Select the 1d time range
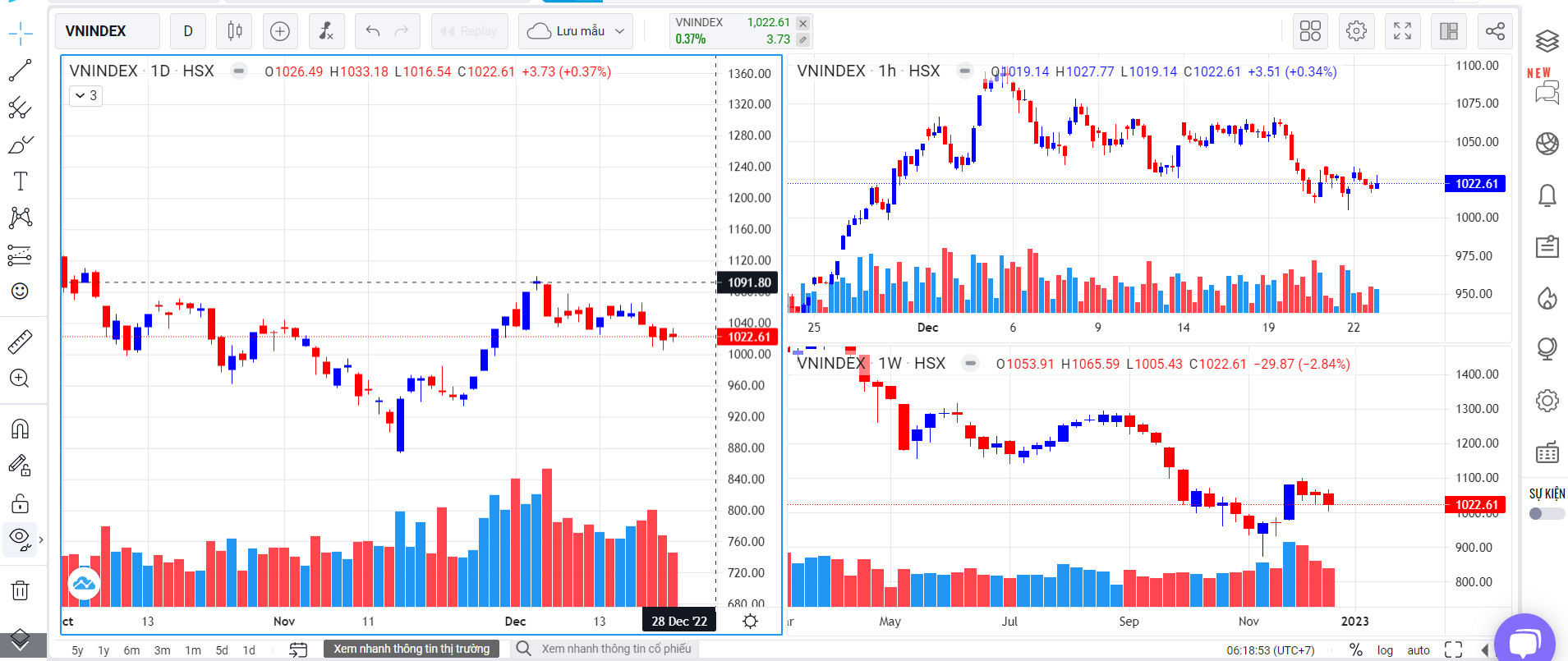Image resolution: width=1568 pixels, height=661 pixels. click(x=249, y=650)
